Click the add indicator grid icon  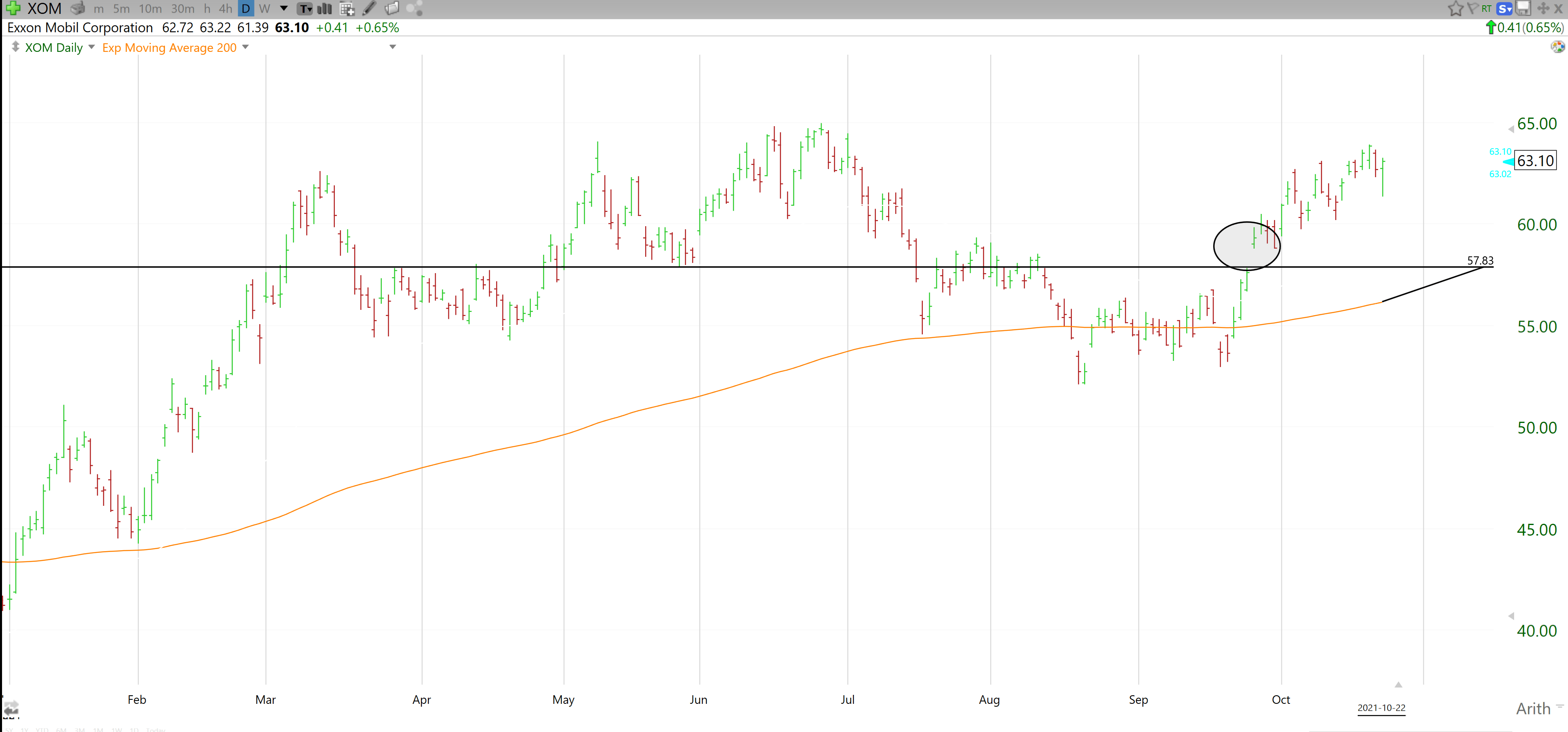point(347,9)
